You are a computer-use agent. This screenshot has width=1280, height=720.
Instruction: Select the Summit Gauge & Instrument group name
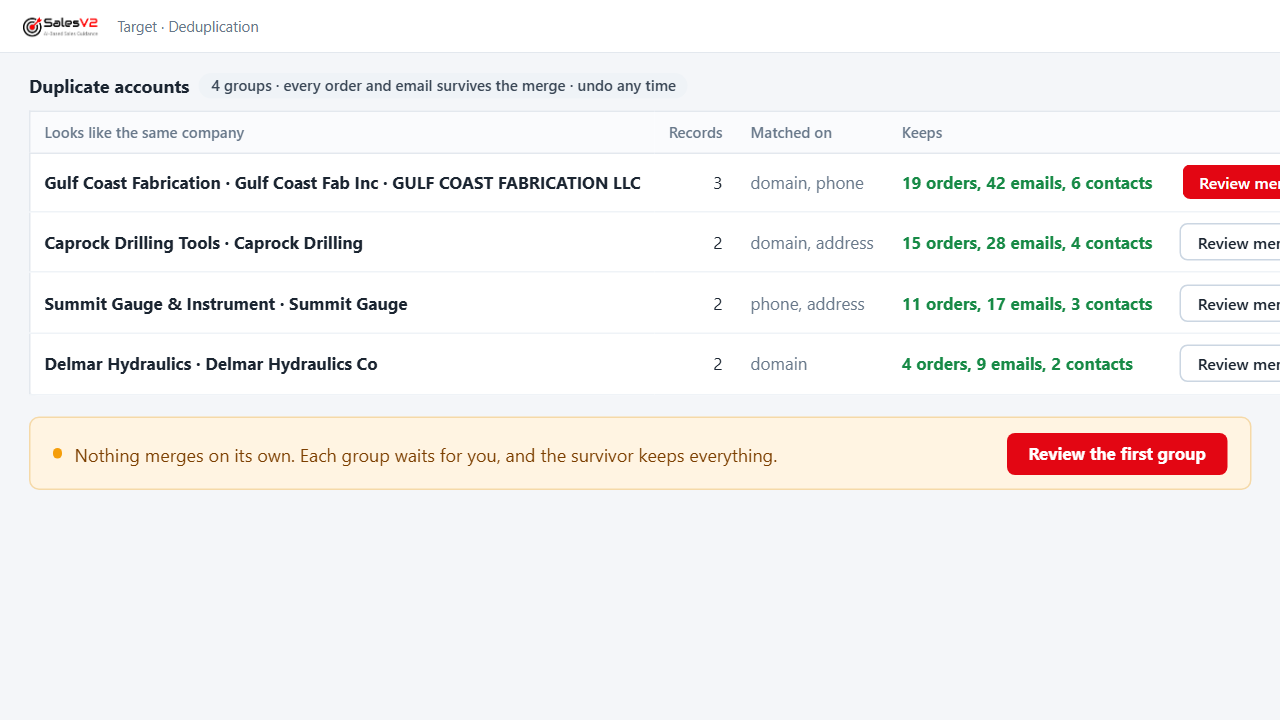coord(226,304)
